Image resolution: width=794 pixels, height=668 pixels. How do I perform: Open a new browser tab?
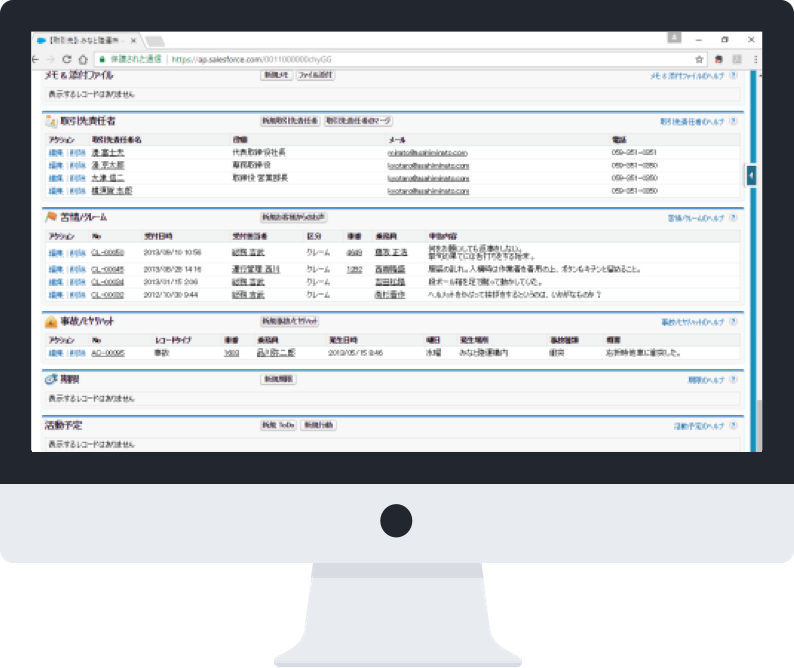tap(155, 41)
